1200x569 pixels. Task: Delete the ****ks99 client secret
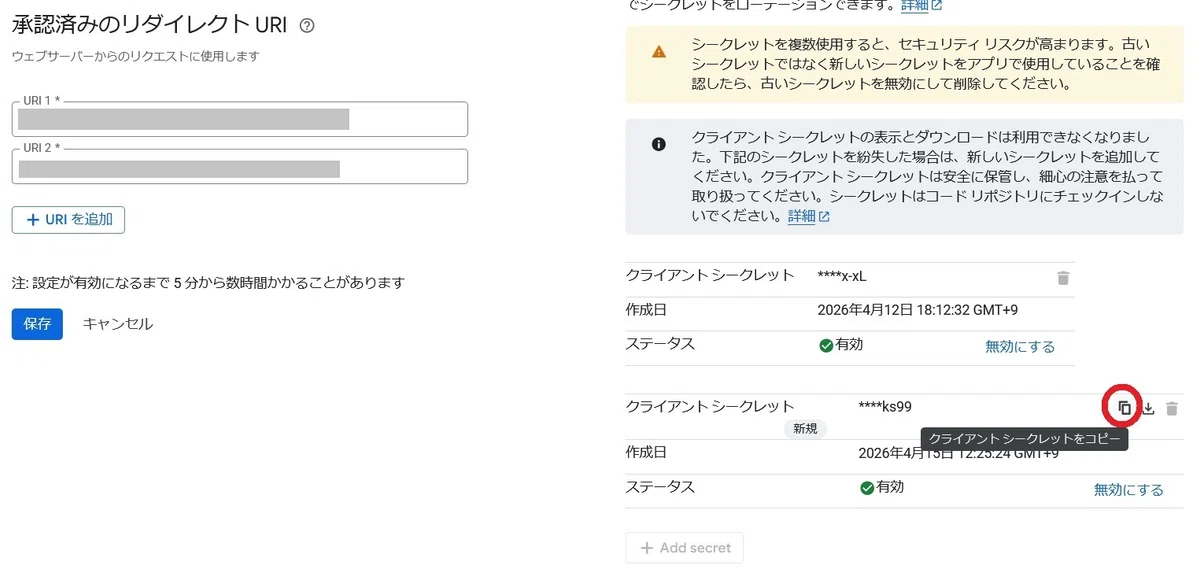1172,408
